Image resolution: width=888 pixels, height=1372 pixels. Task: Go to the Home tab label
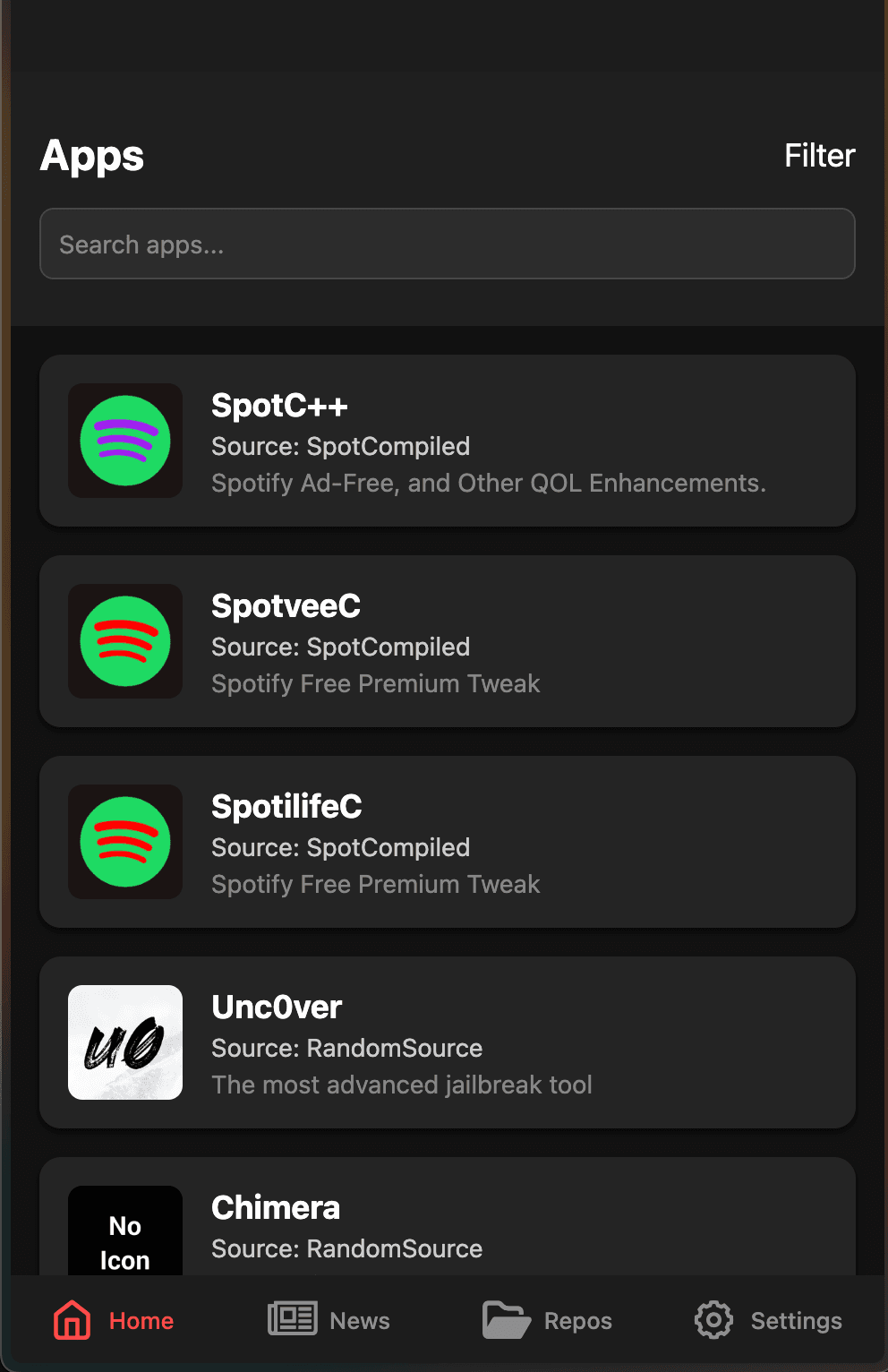(x=141, y=1321)
